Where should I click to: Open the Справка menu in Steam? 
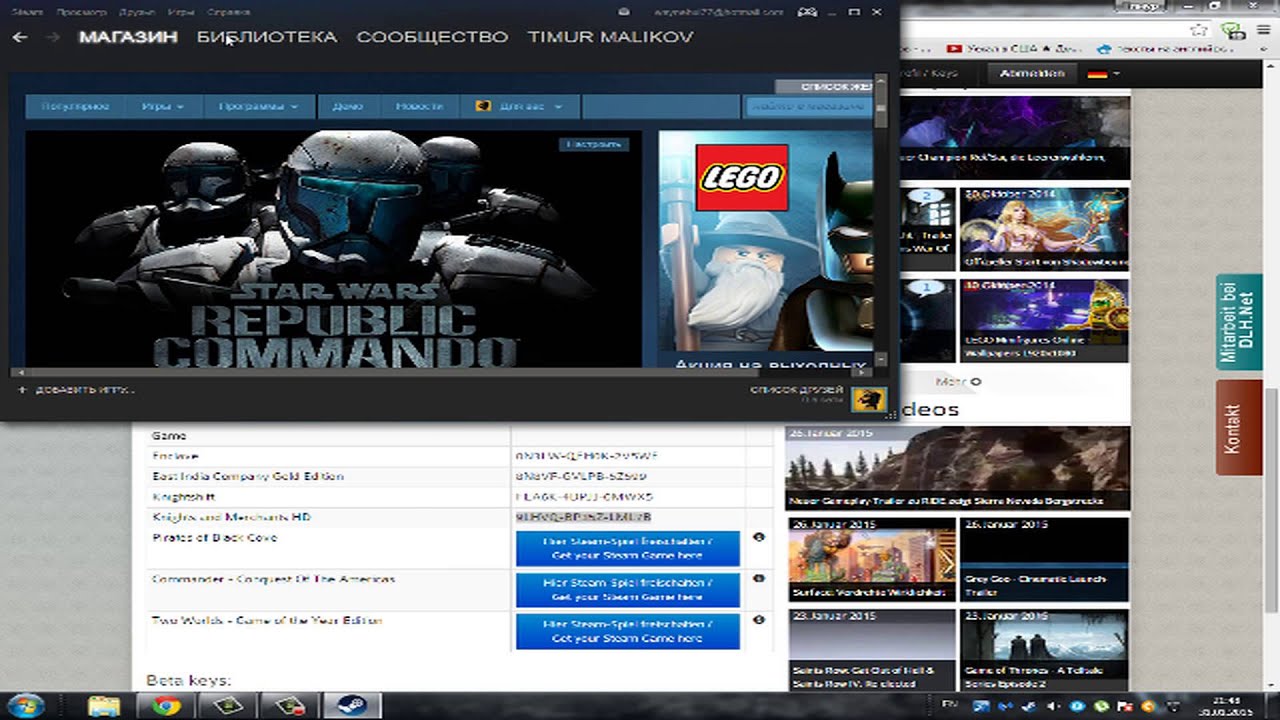[x=228, y=12]
